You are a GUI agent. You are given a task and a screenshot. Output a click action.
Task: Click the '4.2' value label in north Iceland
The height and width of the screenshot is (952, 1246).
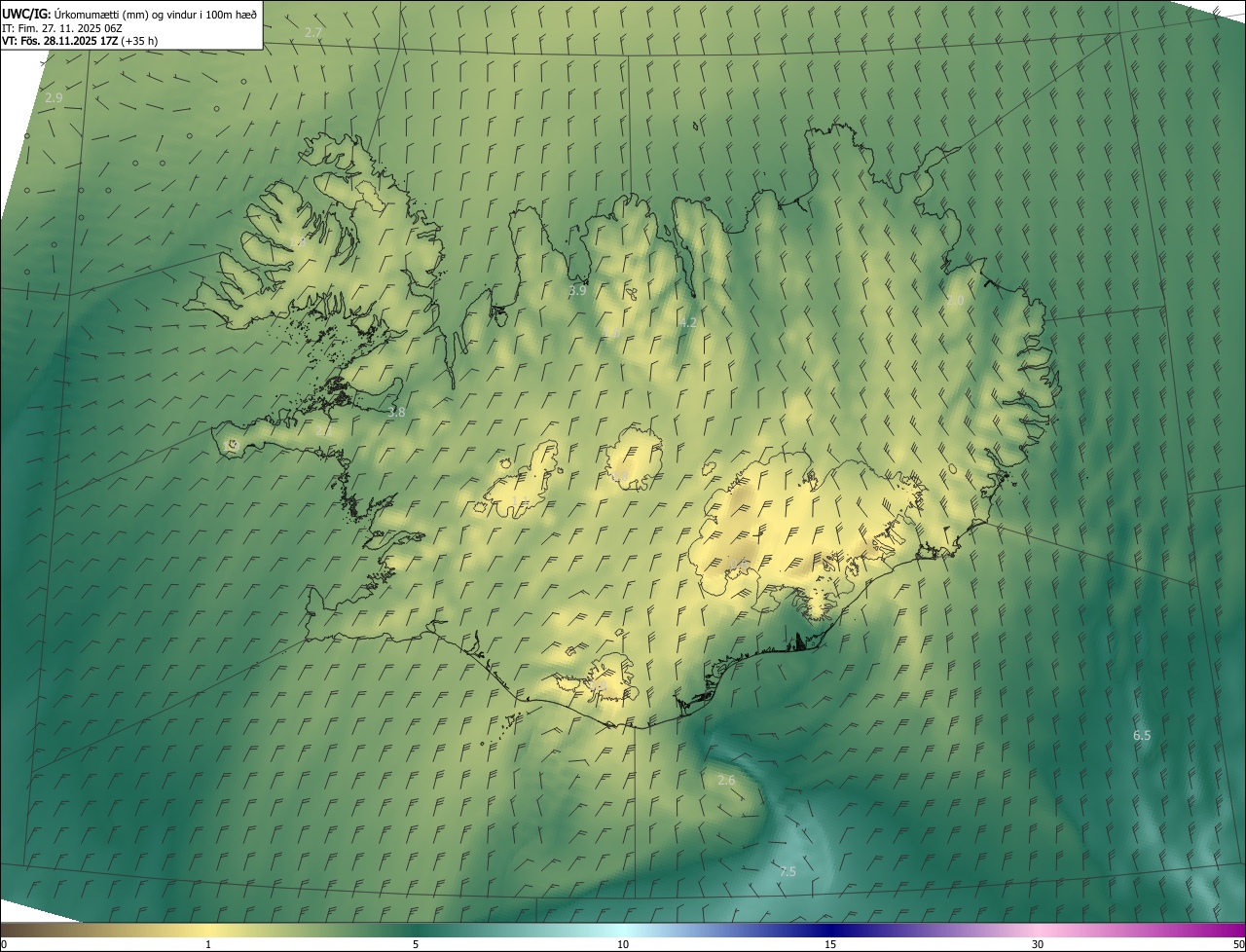click(x=688, y=322)
